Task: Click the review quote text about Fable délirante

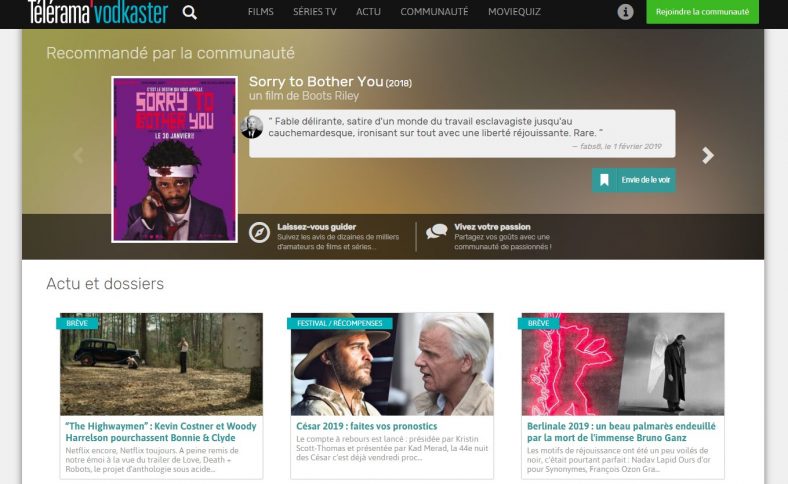Action: click(x=435, y=127)
